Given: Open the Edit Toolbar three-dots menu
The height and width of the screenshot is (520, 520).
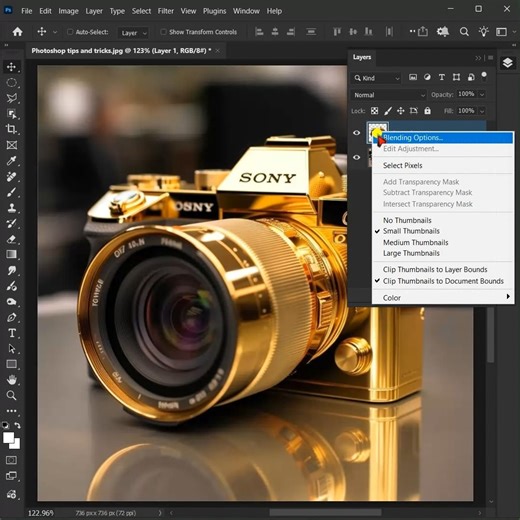Looking at the screenshot, I should [12, 411].
